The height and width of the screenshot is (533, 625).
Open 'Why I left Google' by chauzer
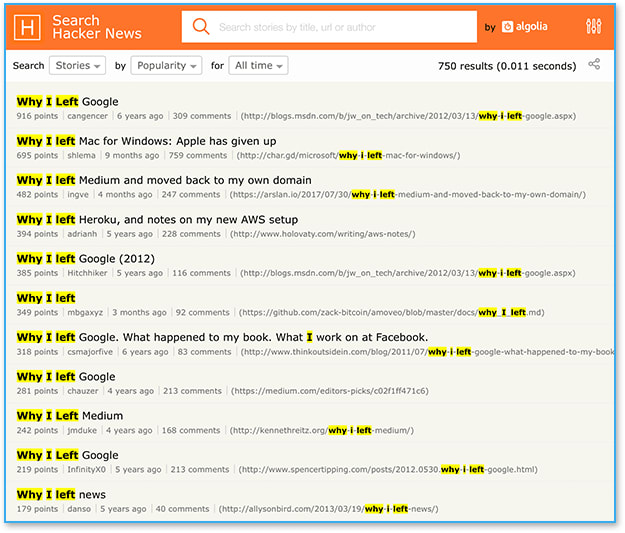click(x=66, y=377)
